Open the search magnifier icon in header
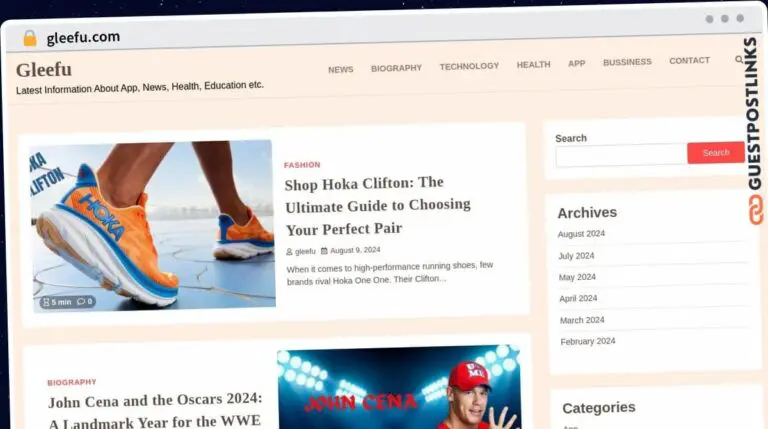Viewport: 768px width, 429px height. 739,59
